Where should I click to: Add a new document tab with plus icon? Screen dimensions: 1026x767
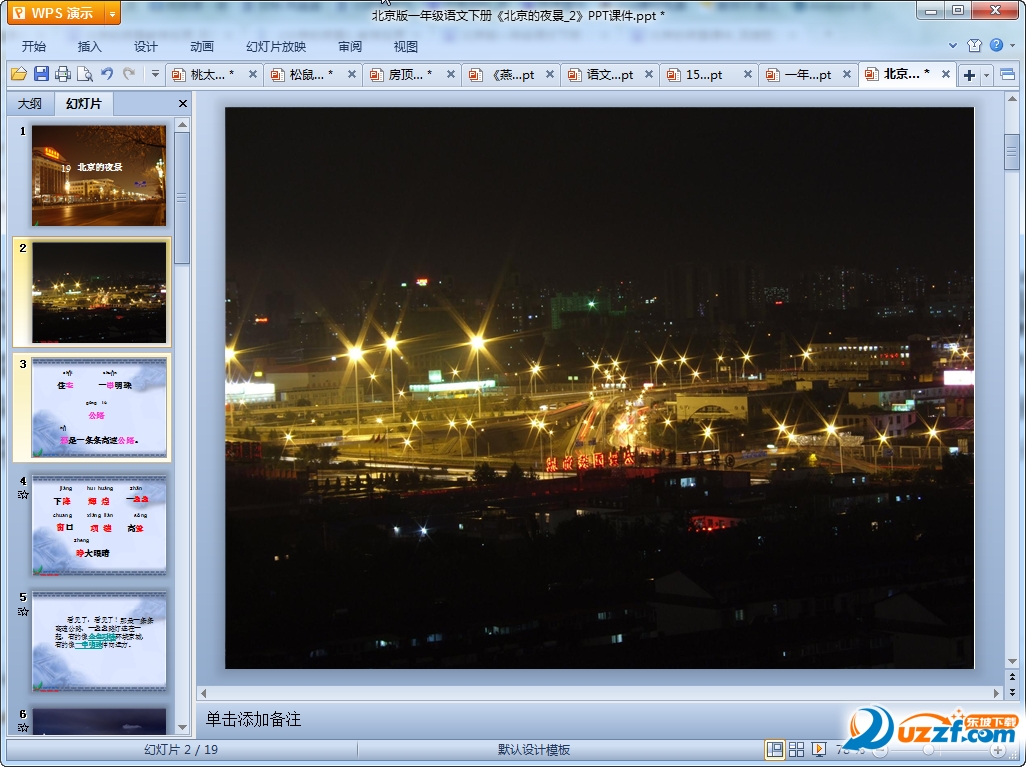click(969, 75)
